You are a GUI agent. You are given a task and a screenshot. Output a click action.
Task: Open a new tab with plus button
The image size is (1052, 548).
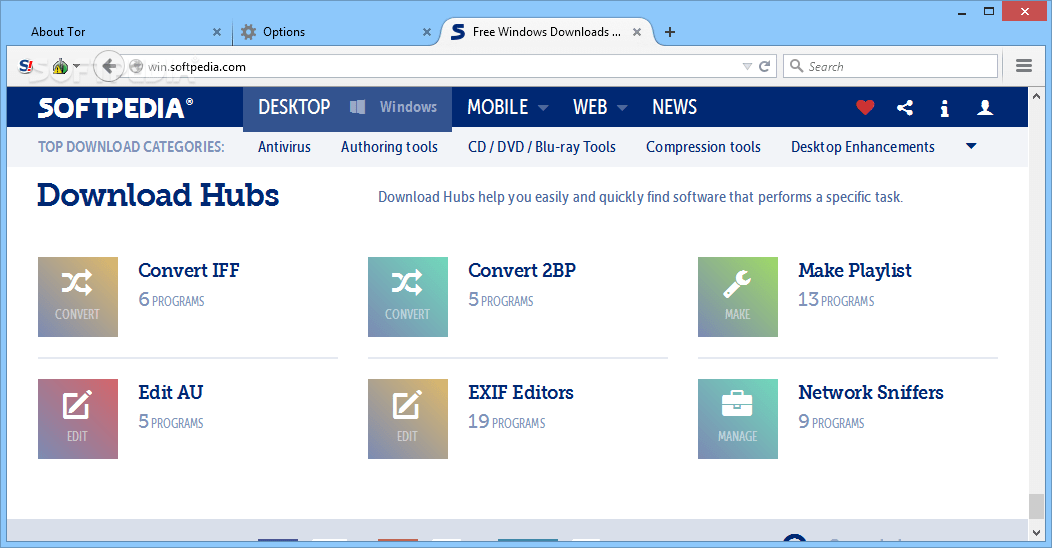pyautogui.click(x=670, y=32)
